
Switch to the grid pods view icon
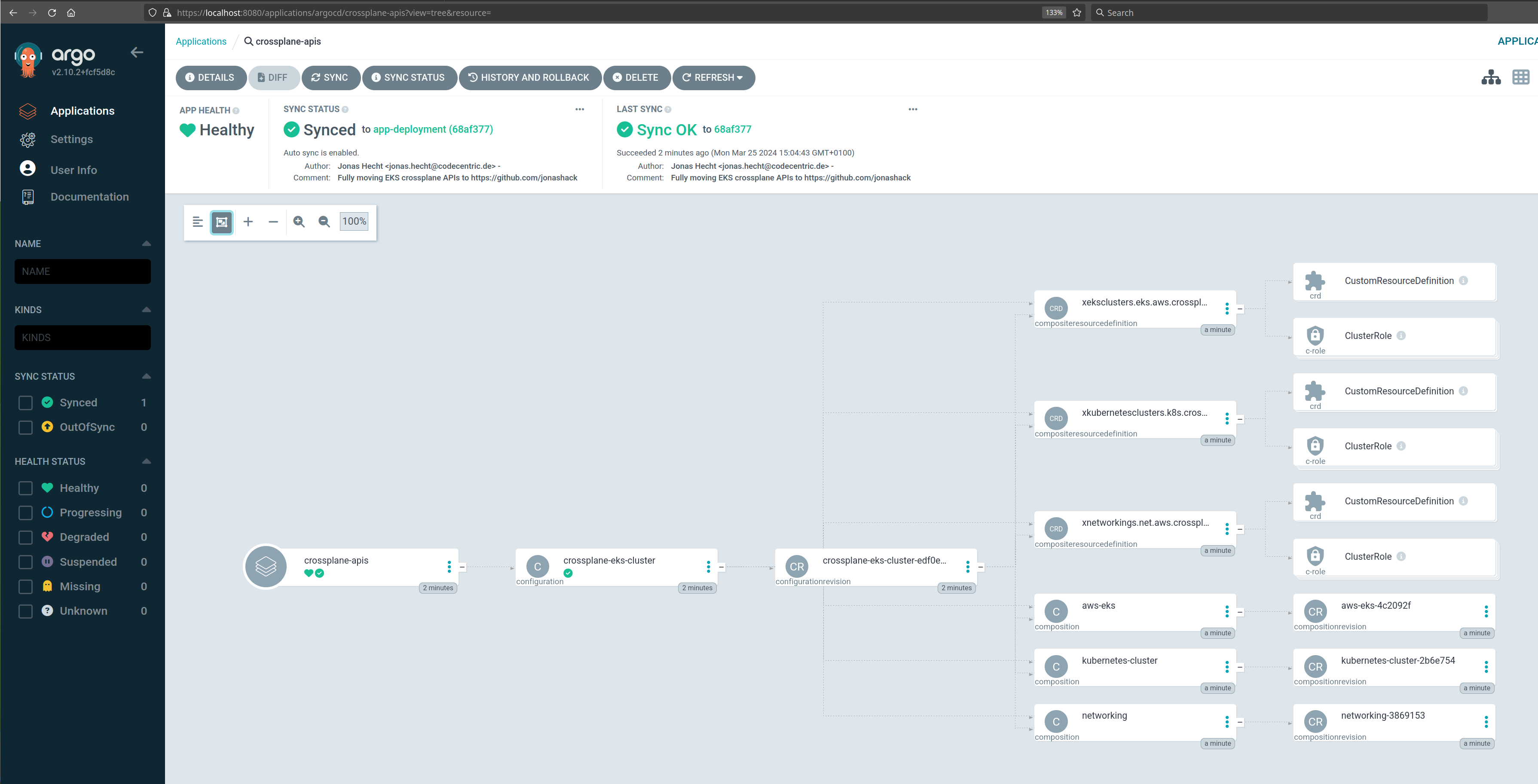coord(1520,78)
